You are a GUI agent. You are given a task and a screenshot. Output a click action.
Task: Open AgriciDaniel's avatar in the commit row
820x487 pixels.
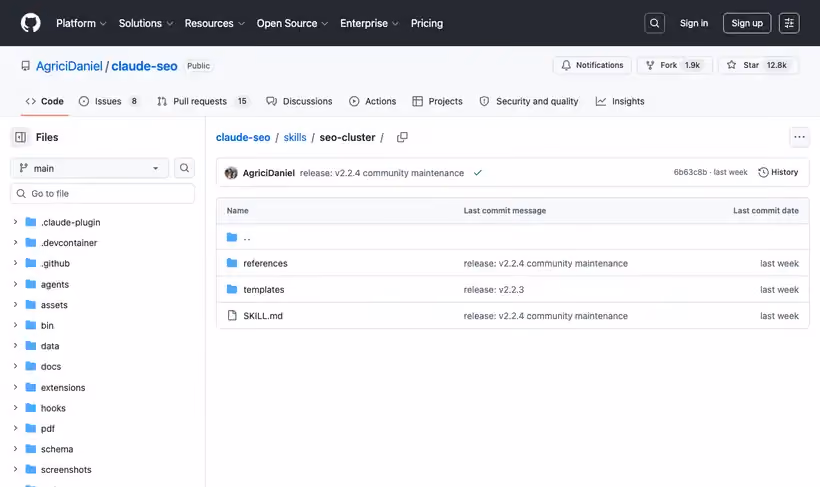click(x=231, y=173)
